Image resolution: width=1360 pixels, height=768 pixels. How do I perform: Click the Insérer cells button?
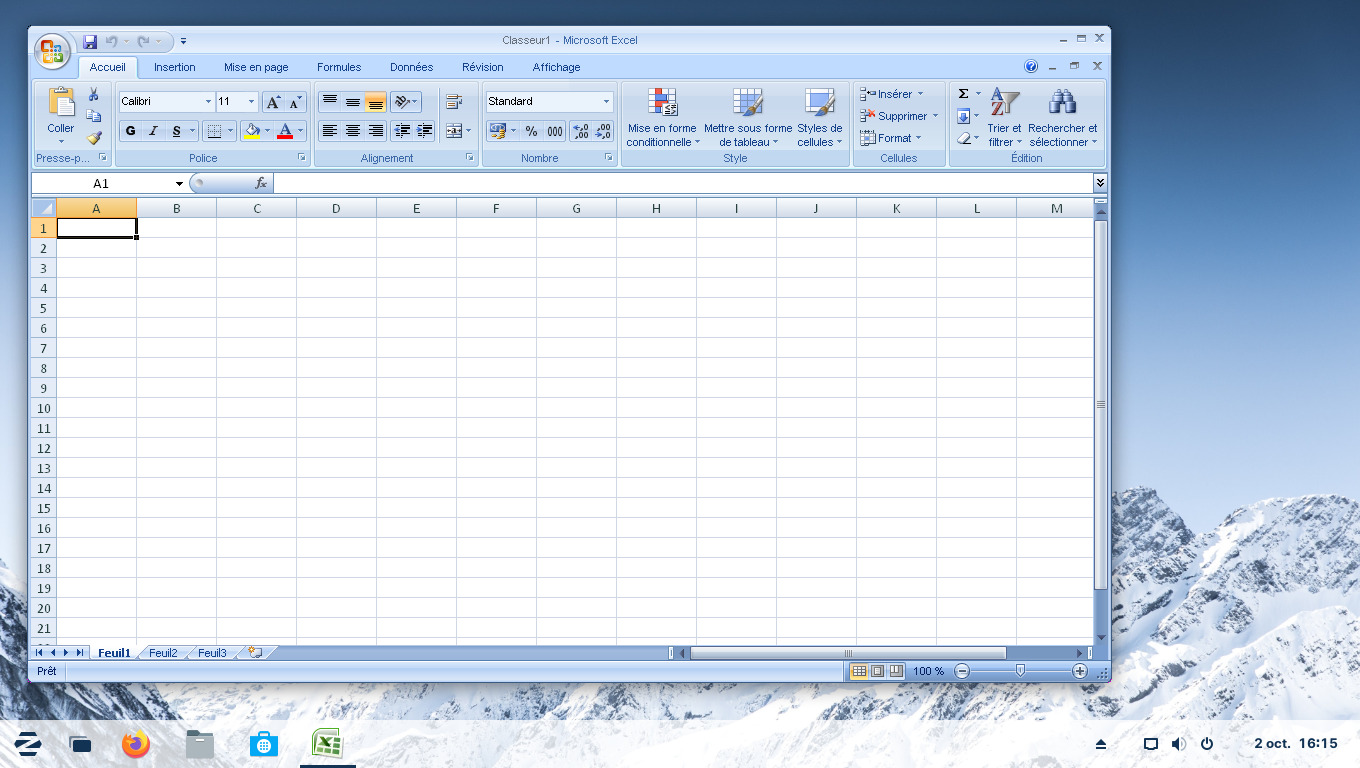coord(892,94)
